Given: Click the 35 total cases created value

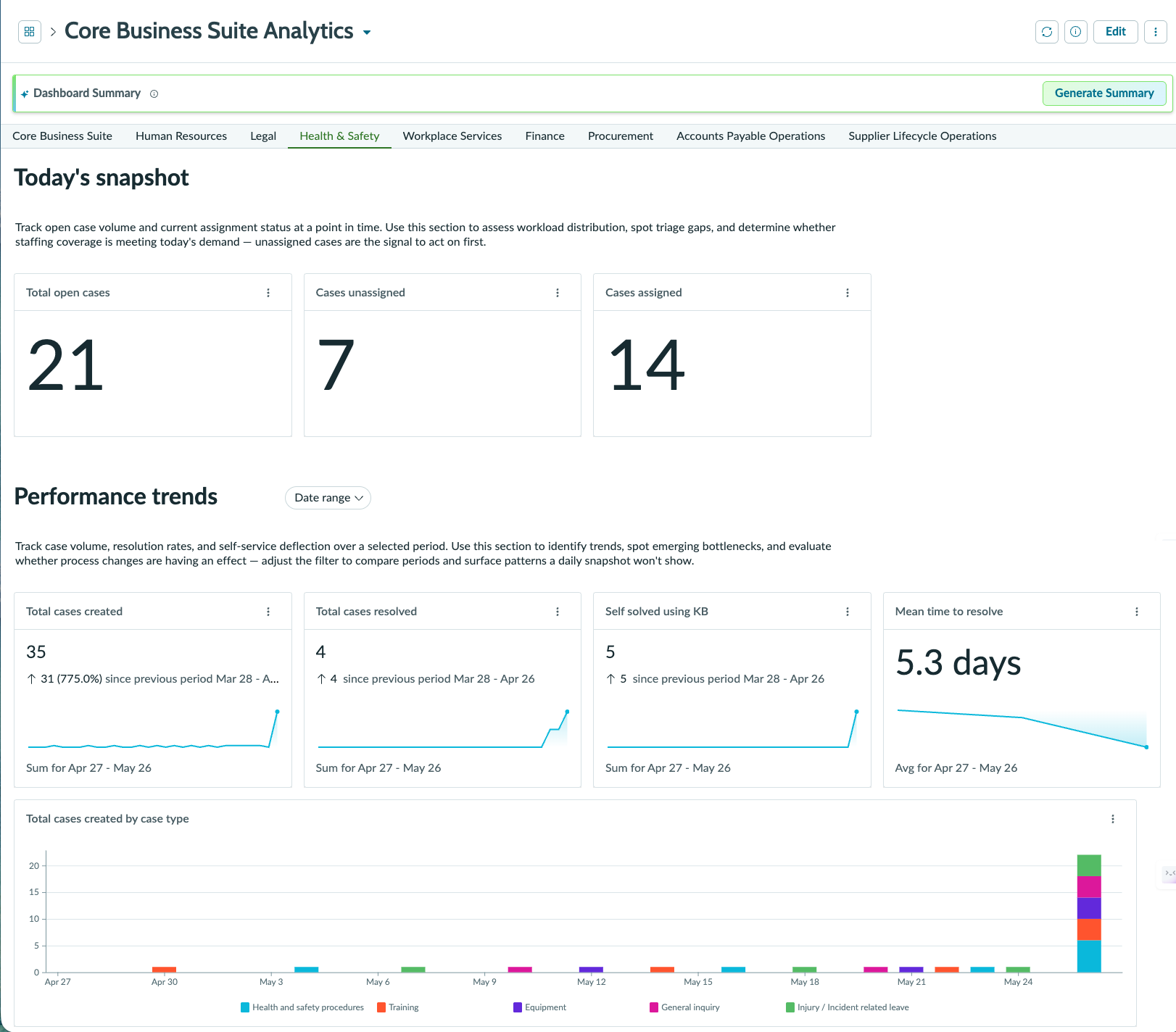Looking at the screenshot, I should click(36, 652).
